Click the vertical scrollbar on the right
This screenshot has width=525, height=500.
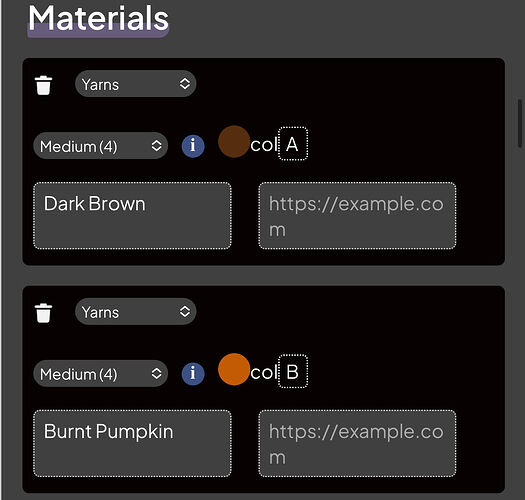[x=520, y=123]
